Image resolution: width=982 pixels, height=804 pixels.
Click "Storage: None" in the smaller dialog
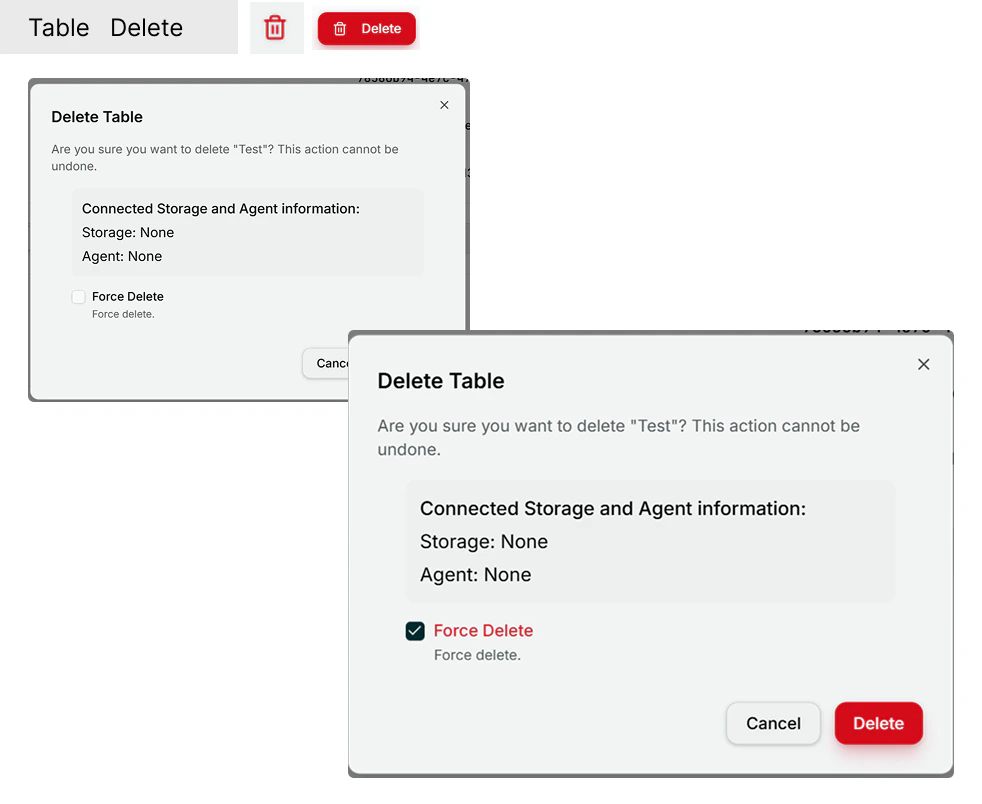point(128,232)
